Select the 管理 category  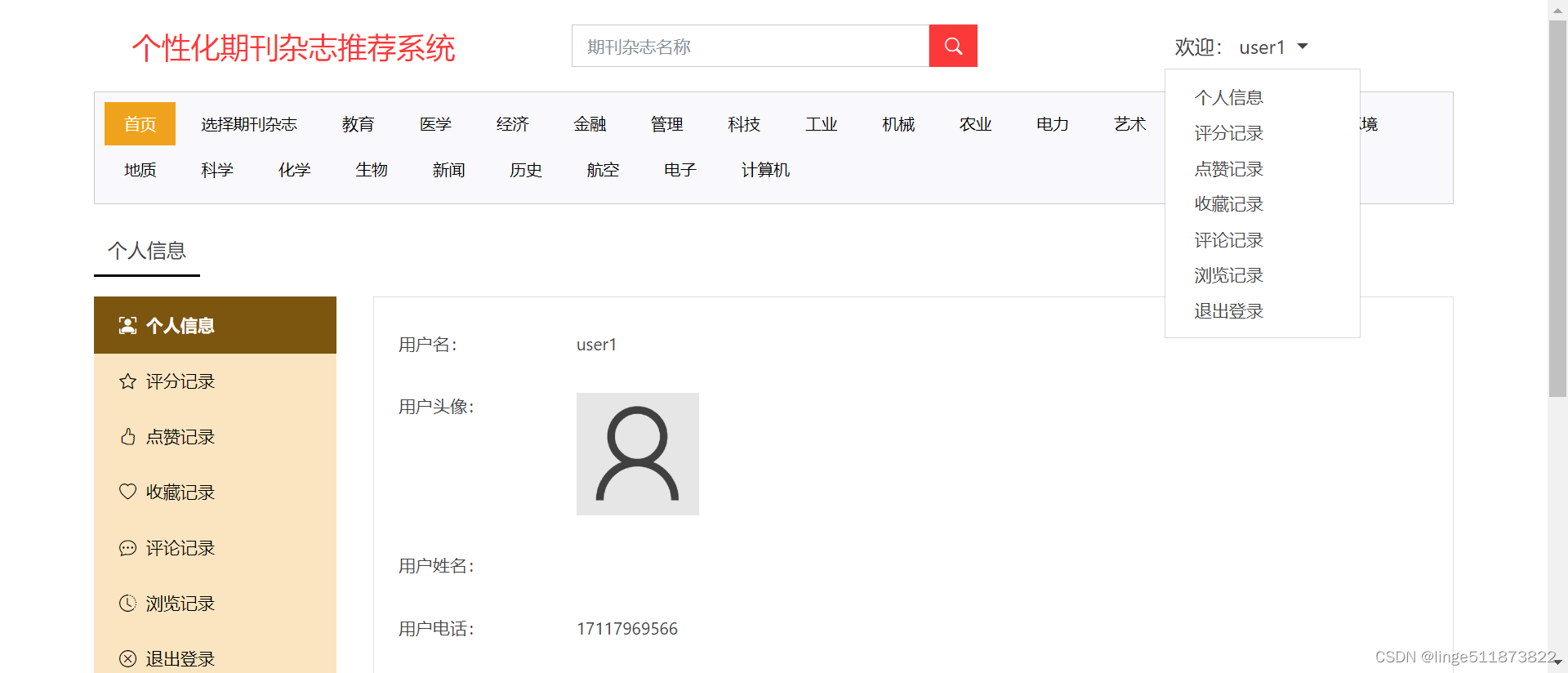tap(666, 124)
